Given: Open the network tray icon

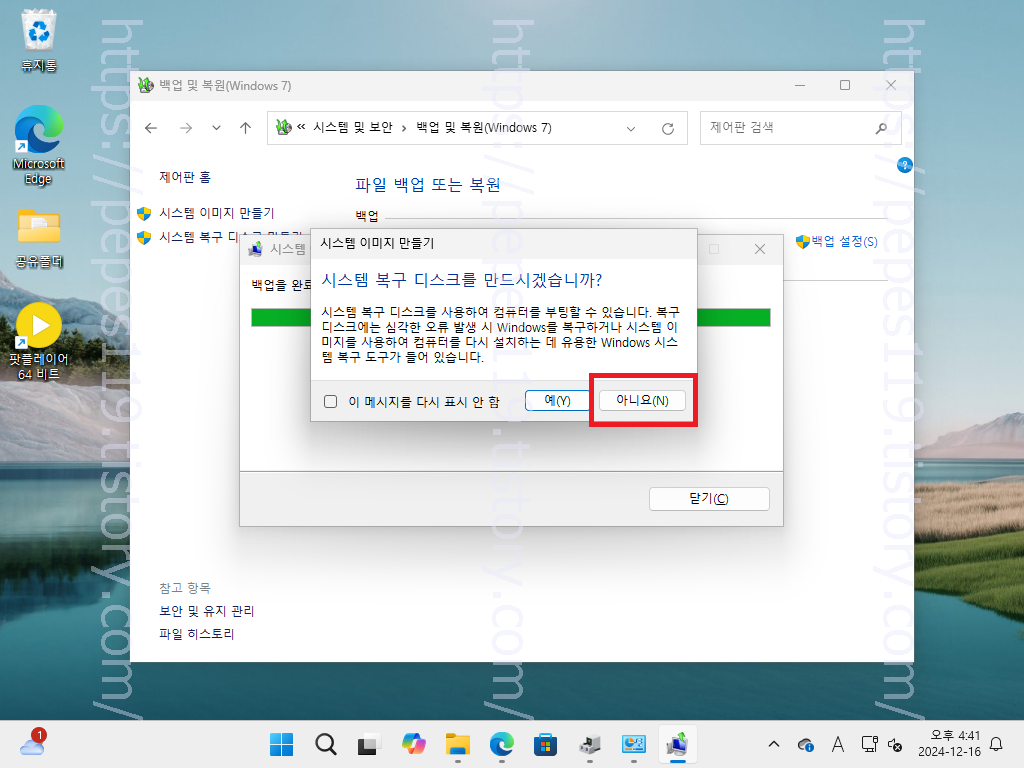Looking at the screenshot, I should 869,744.
